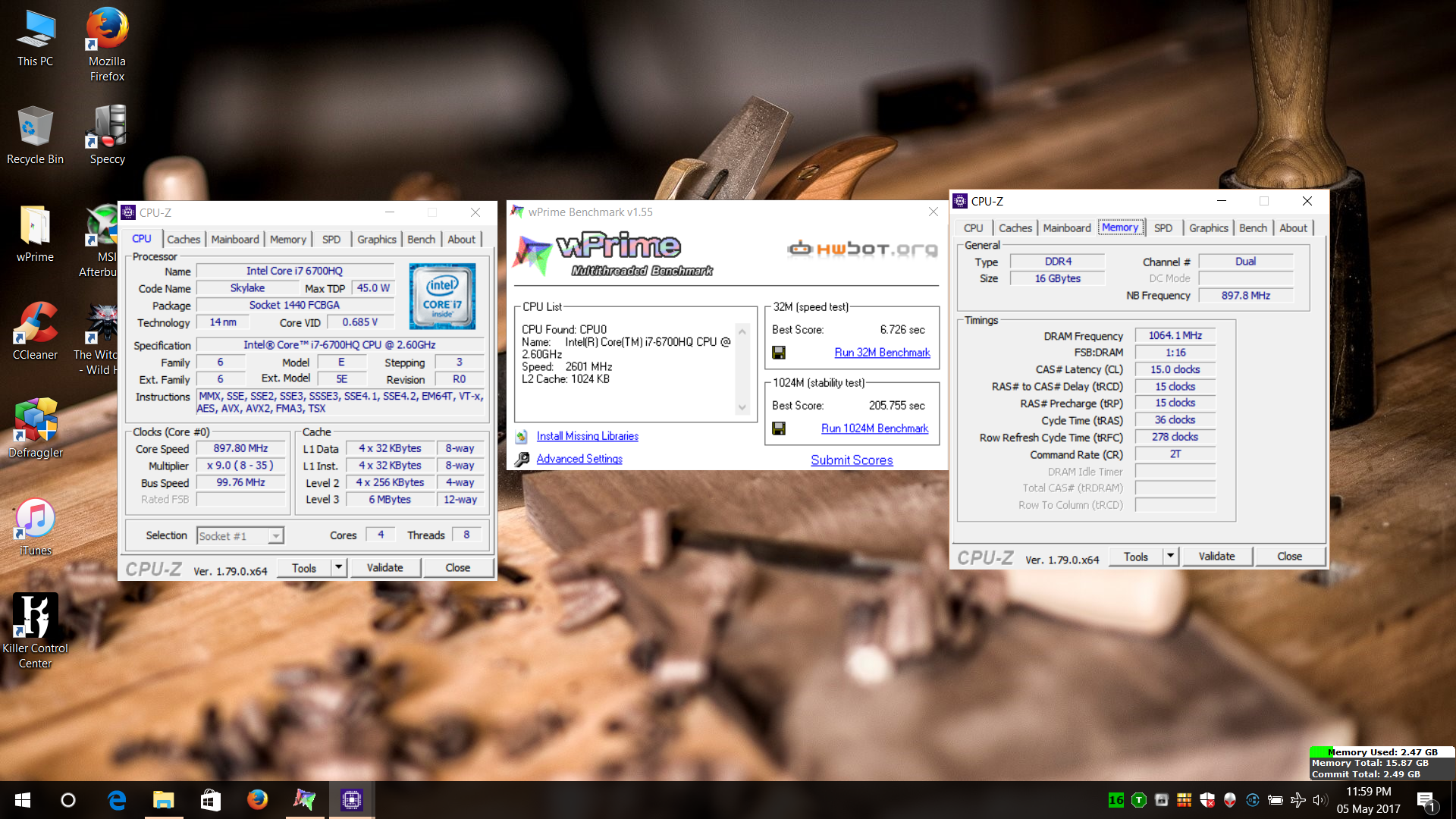
Task: Select SPD tab in left CPU-Z
Action: (x=331, y=239)
